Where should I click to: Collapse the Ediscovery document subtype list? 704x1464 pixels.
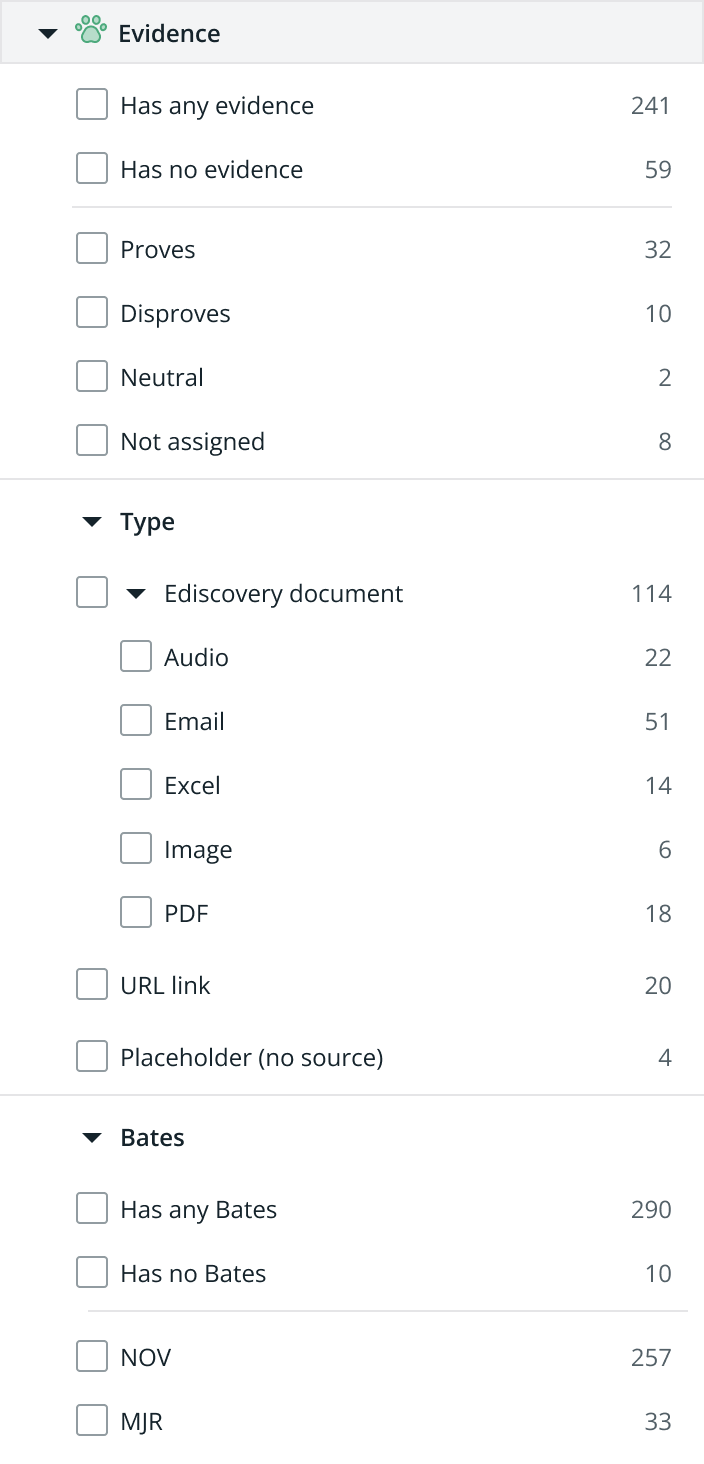click(135, 592)
